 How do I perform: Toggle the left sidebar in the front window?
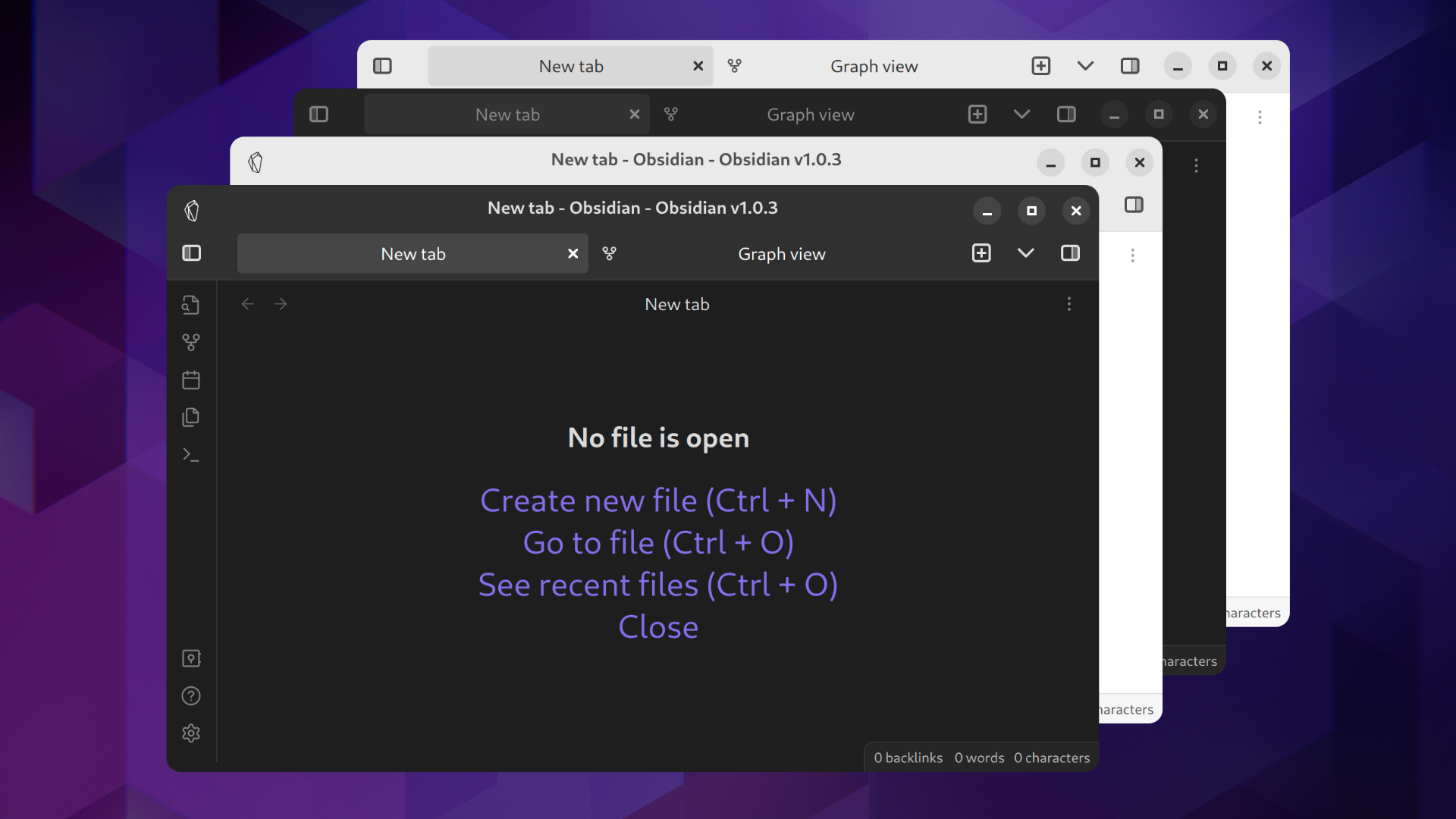(x=191, y=253)
